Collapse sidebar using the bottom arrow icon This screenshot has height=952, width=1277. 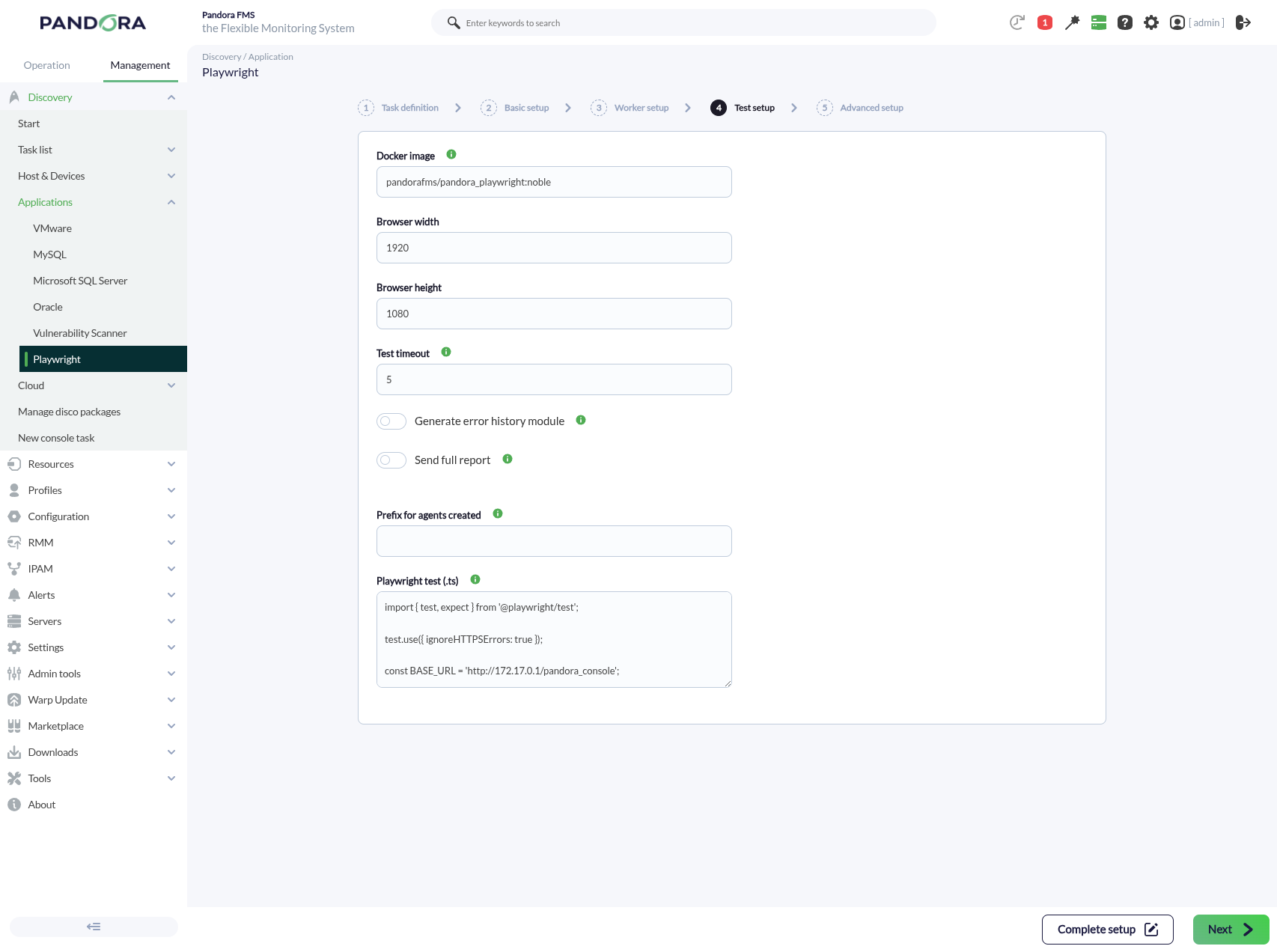(x=94, y=927)
